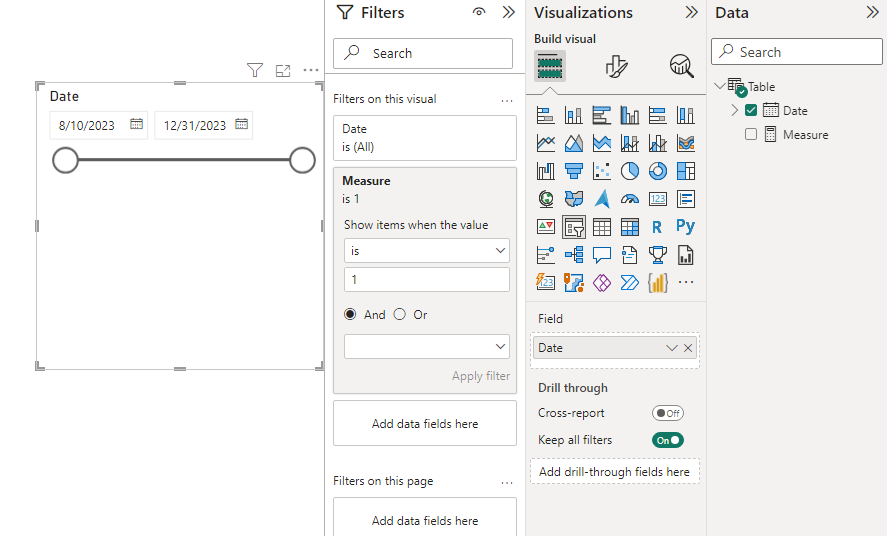The width and height of the screenshot is (887, 536).
Task: Choose the Area chart visualization
Action: 574,143
